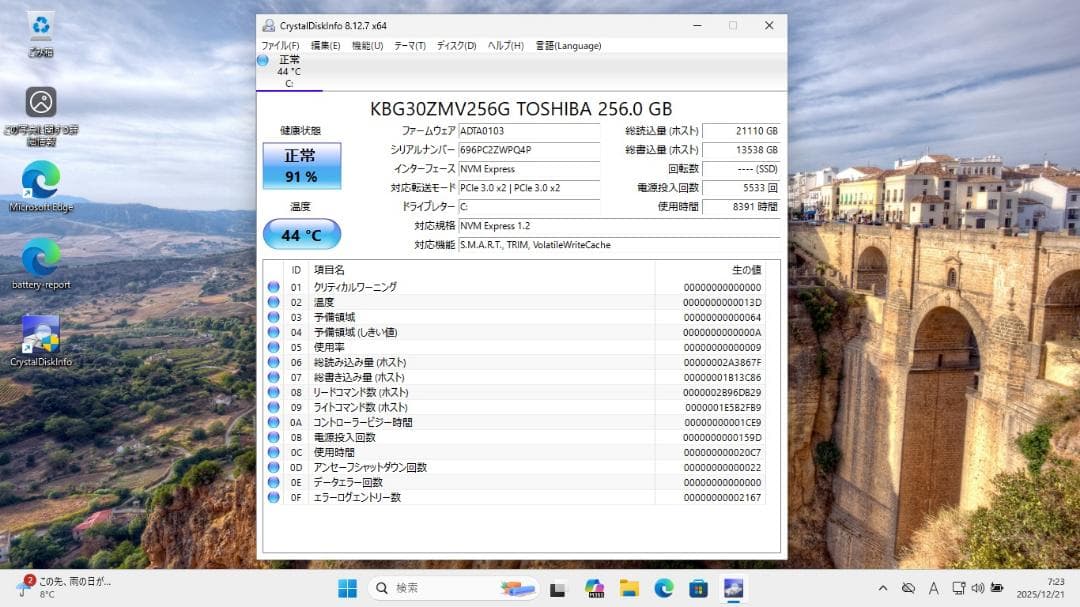Select the CrystalDiskInfo icon on the taskbar
Image resolution: width=1080 pixels, height=607 pixels.
pos(733,588)
